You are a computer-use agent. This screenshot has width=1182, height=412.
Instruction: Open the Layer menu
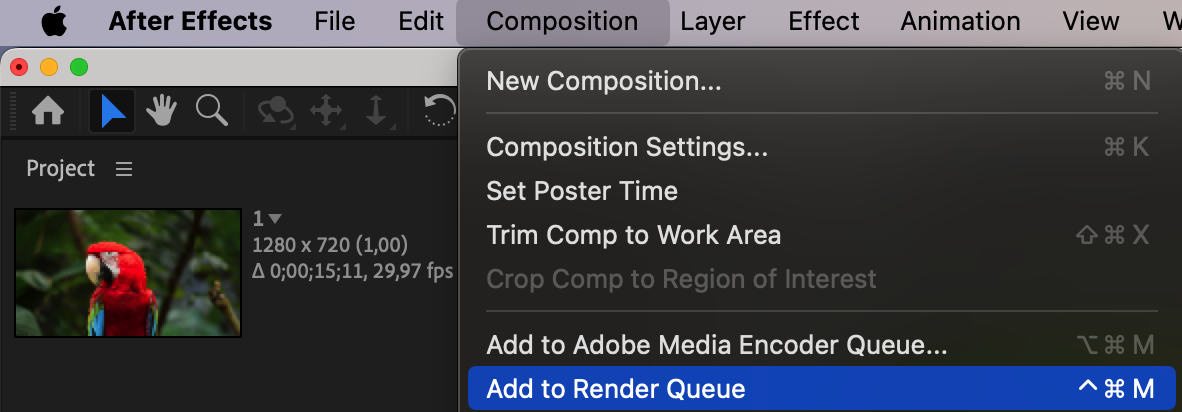[x=713, y=21]
